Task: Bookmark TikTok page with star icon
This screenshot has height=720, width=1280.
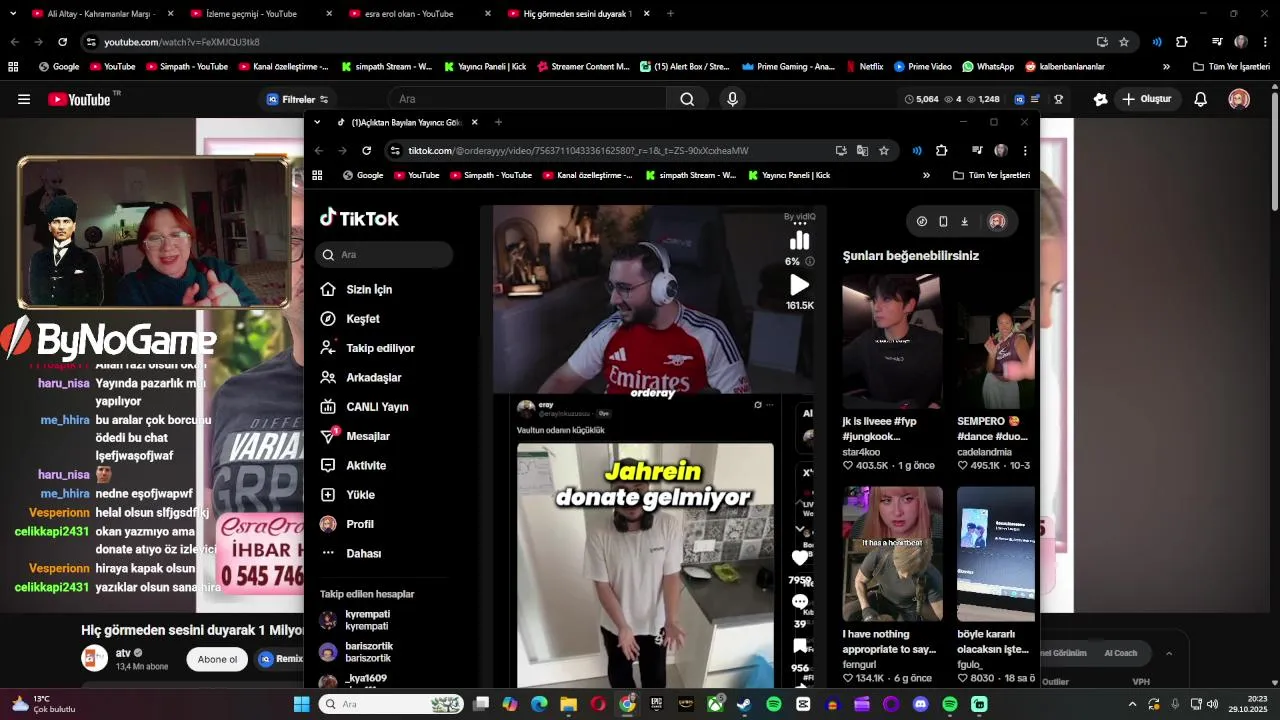Action: [x=884, y=151]
